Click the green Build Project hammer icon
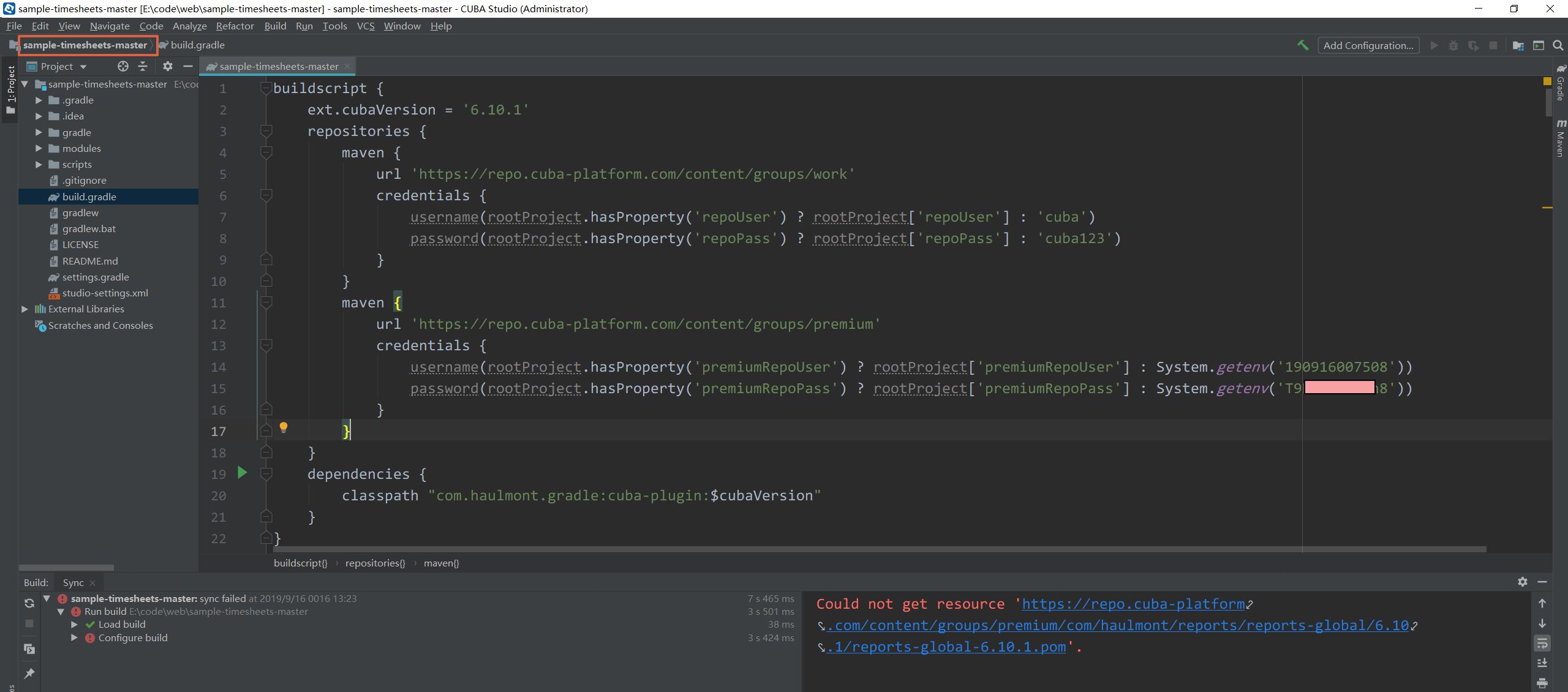This screenshot has width=1568, height=692. tap(1303, 45)
